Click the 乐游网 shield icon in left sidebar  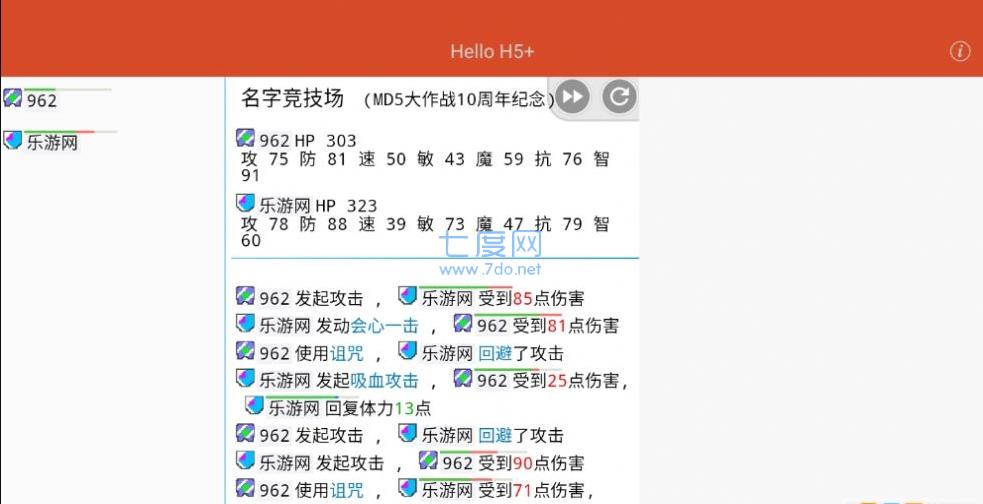pos(13,140)
